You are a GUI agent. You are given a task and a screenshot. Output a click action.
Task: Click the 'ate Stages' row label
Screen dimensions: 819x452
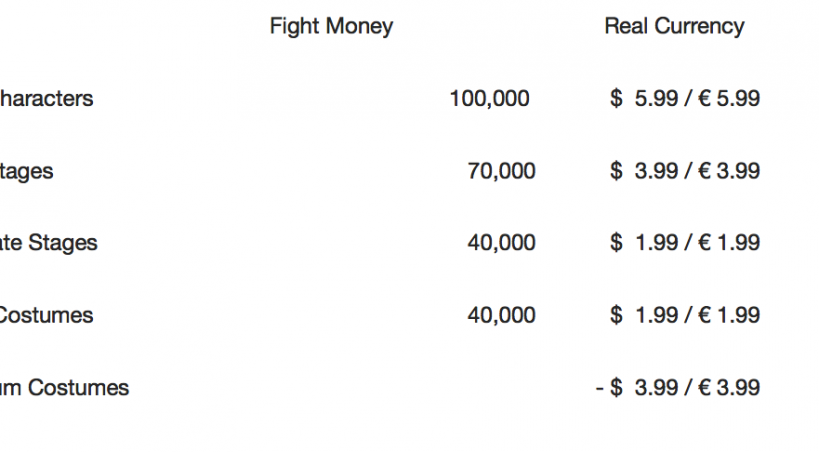pyautogui.click(x=49, y=243)
